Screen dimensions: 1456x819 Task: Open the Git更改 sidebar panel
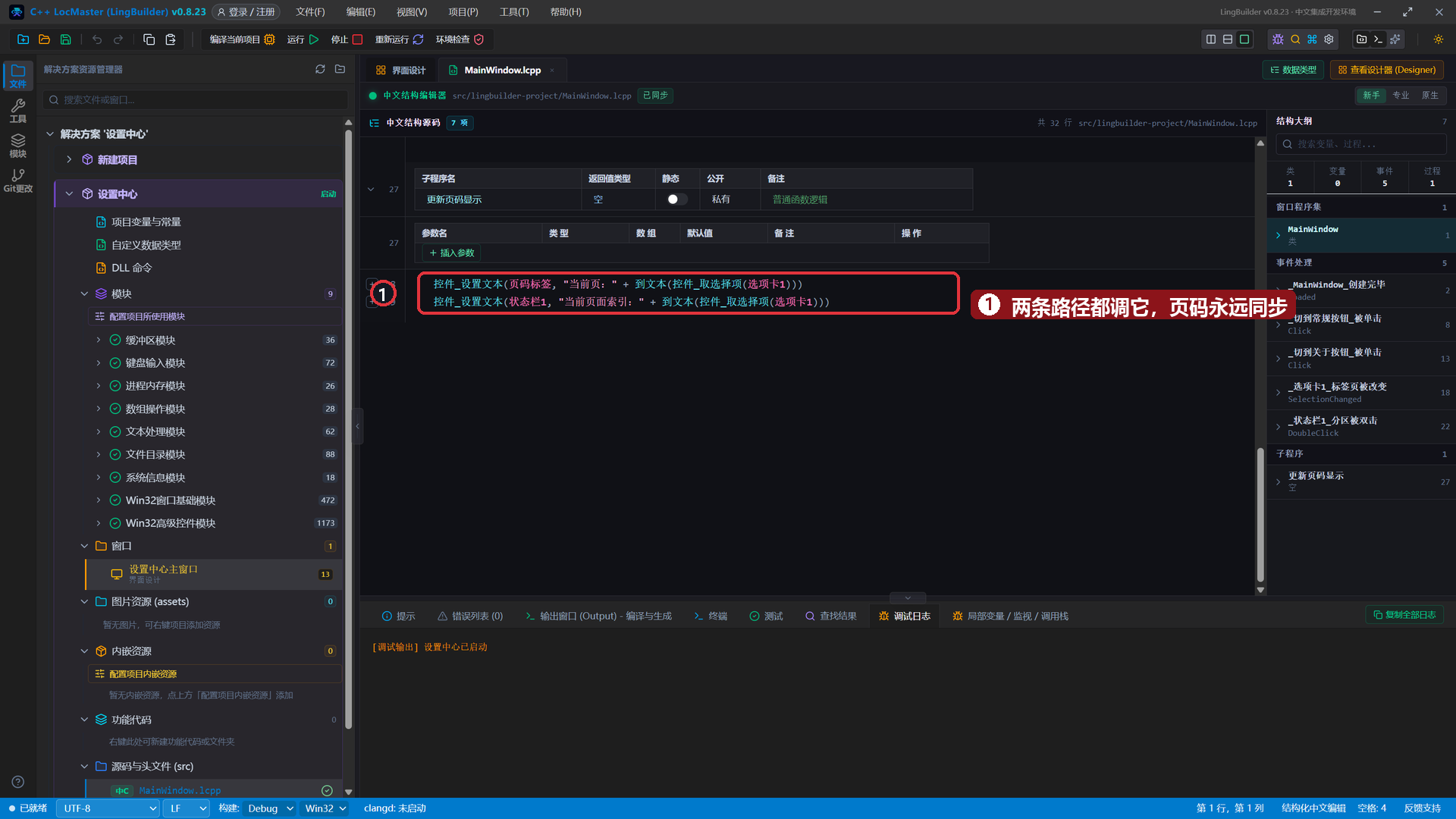pos(18,180)
